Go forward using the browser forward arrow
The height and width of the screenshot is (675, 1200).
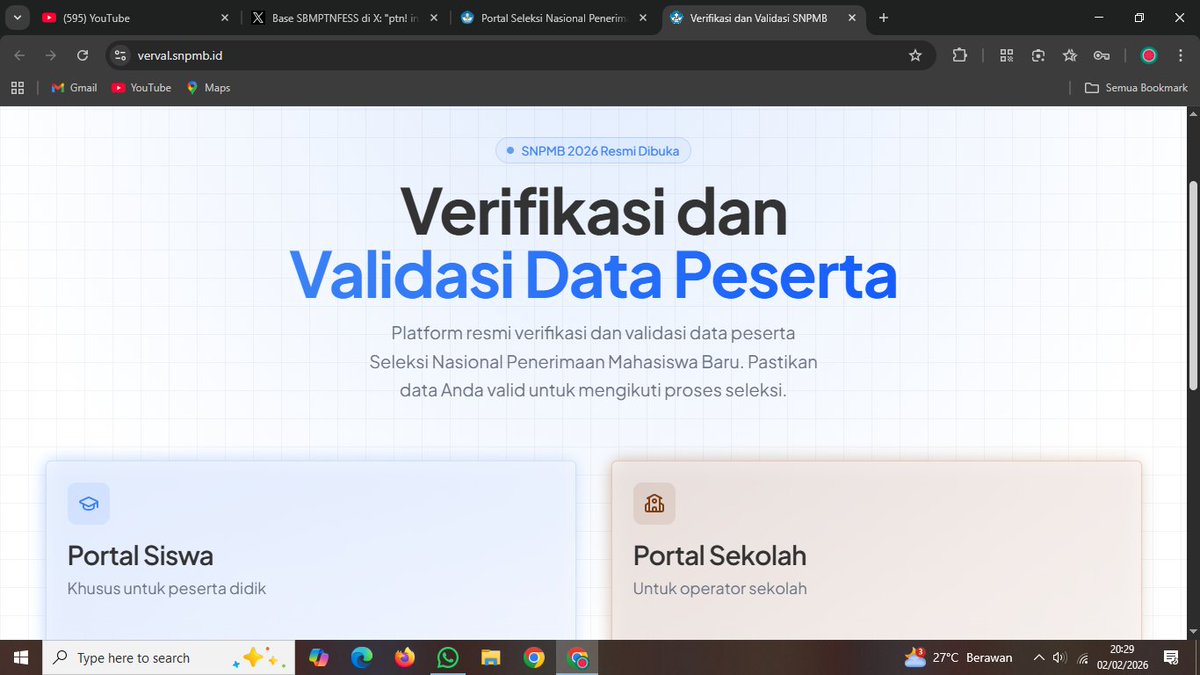51,55
